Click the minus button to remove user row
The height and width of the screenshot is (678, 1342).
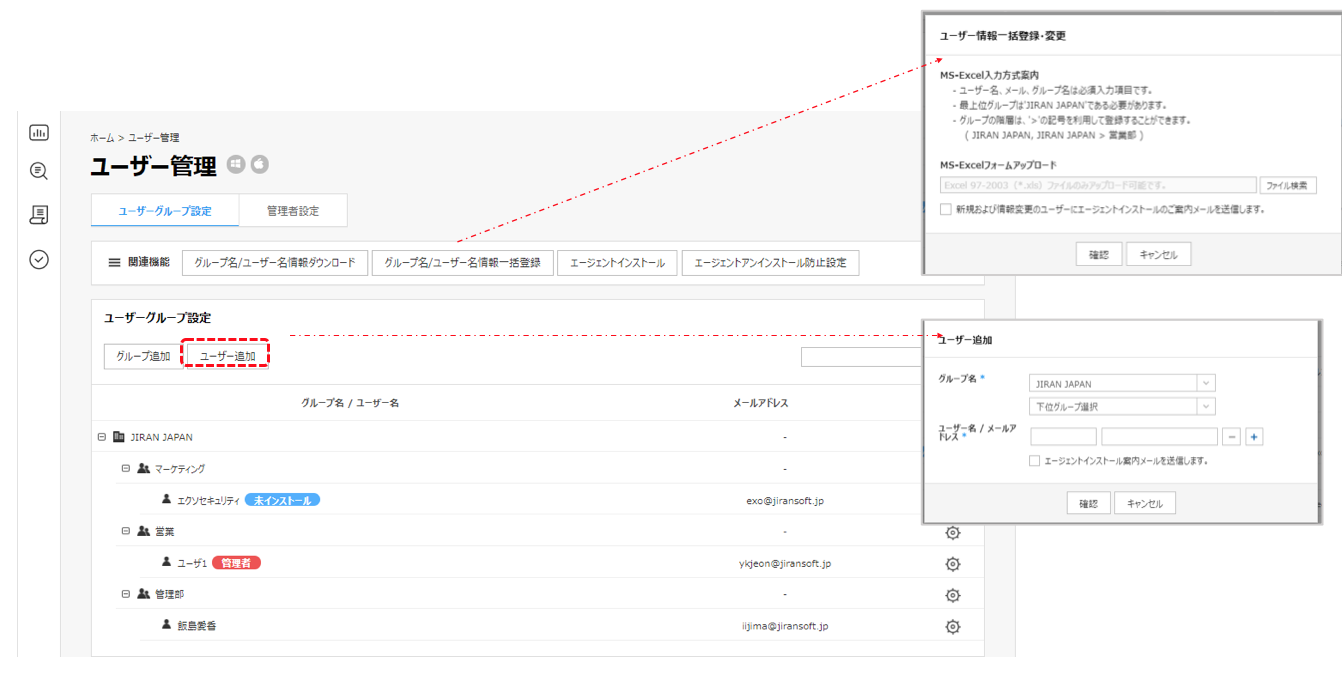1232,437
